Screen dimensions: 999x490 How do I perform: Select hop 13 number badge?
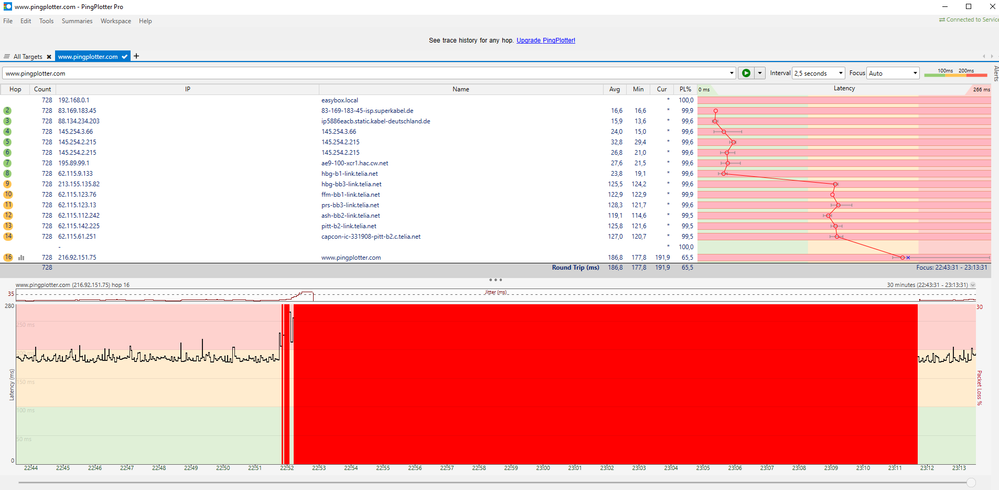pos(8,226)
